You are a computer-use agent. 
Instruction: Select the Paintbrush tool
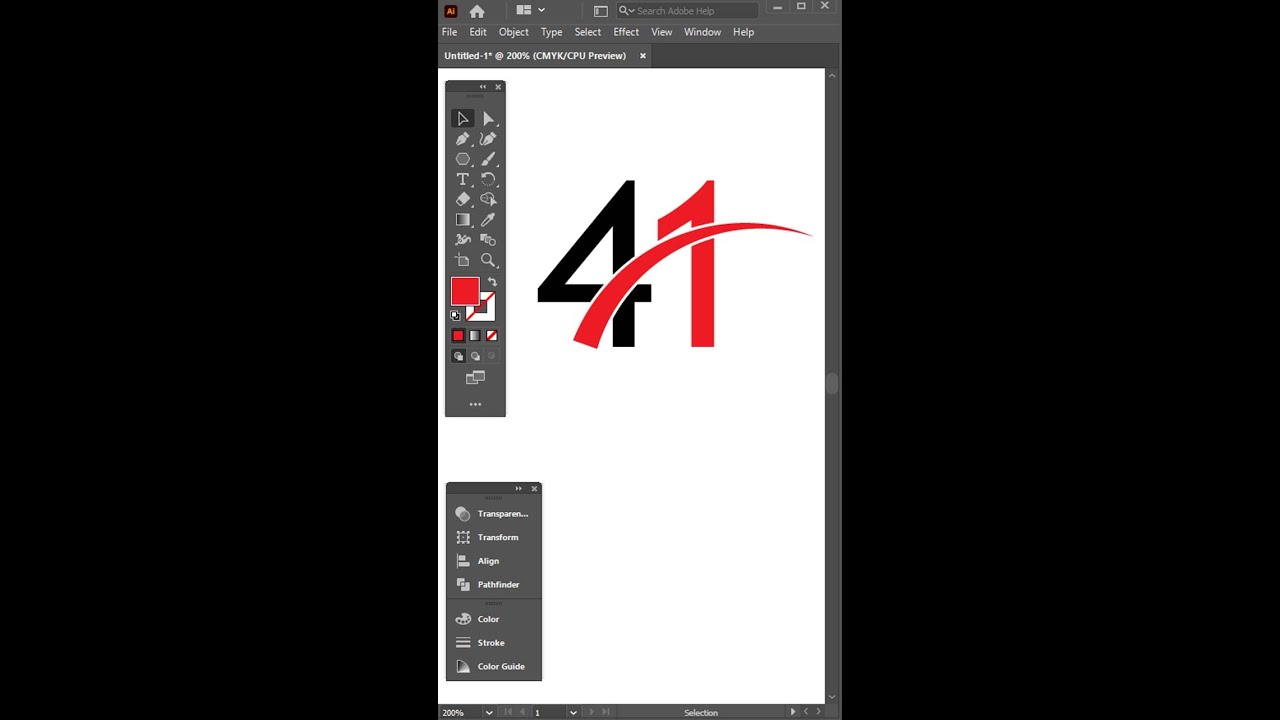point(488,159)
